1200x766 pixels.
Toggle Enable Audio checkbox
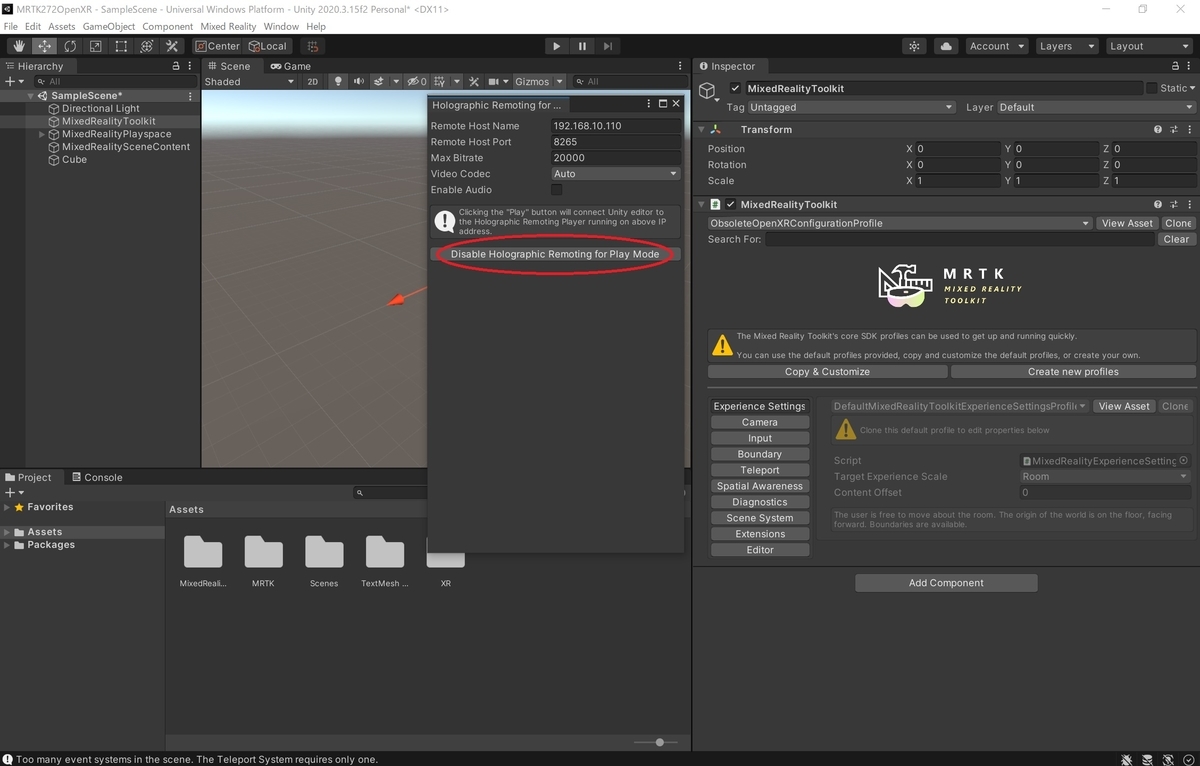tap(557, 189)
